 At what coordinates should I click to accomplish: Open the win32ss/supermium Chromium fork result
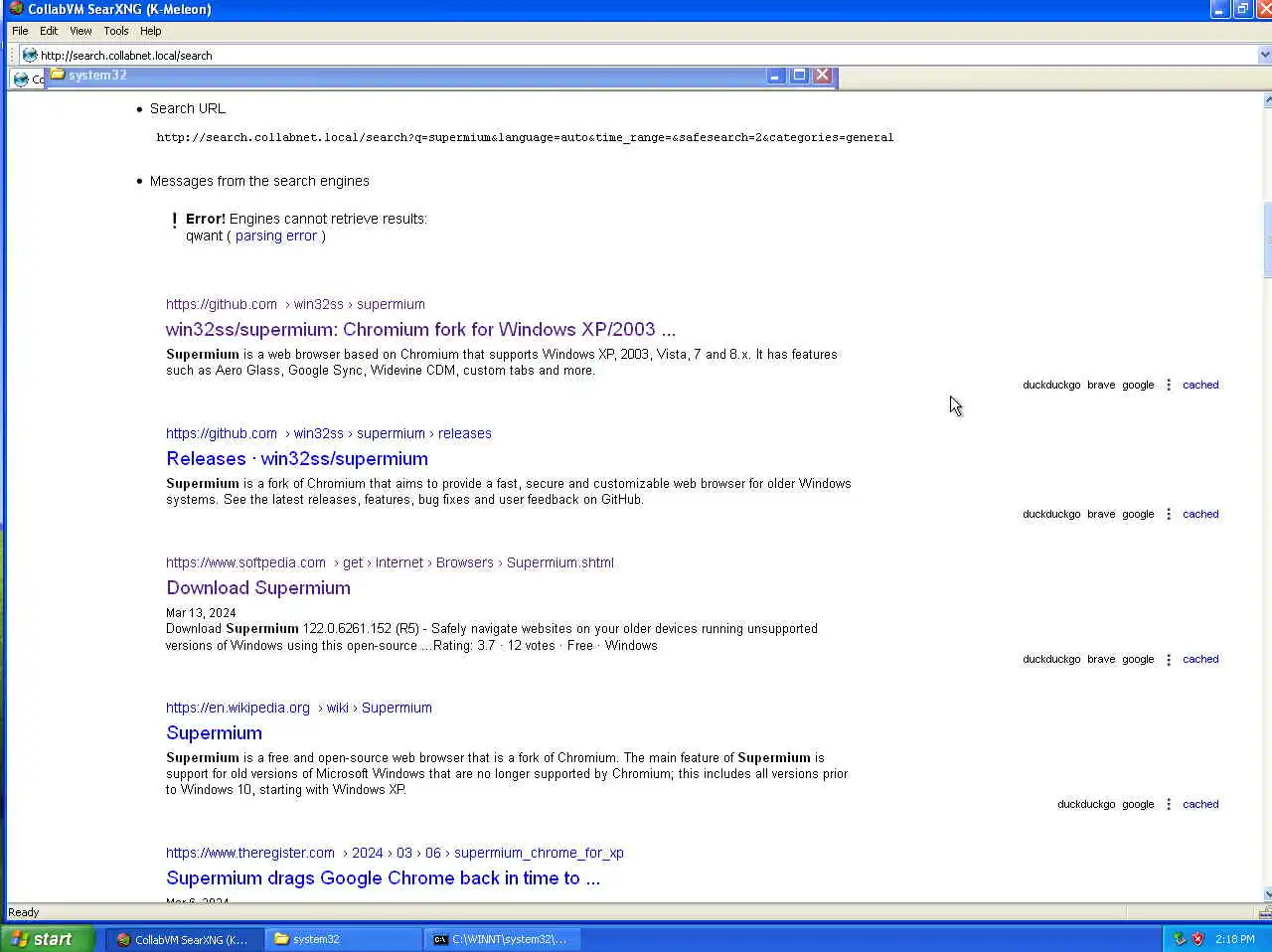tap(420, 329)
